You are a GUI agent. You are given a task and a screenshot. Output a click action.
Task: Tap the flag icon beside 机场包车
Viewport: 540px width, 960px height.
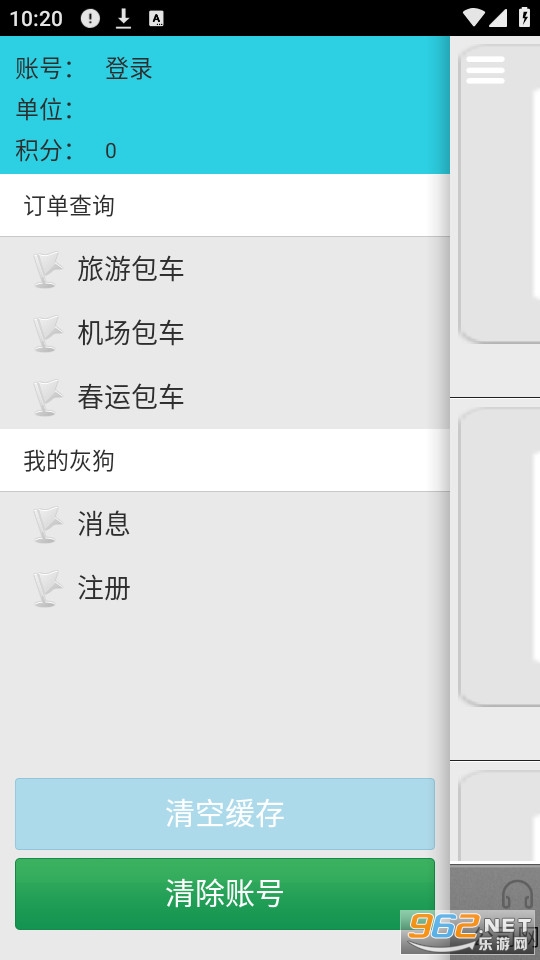click(47, 333)
